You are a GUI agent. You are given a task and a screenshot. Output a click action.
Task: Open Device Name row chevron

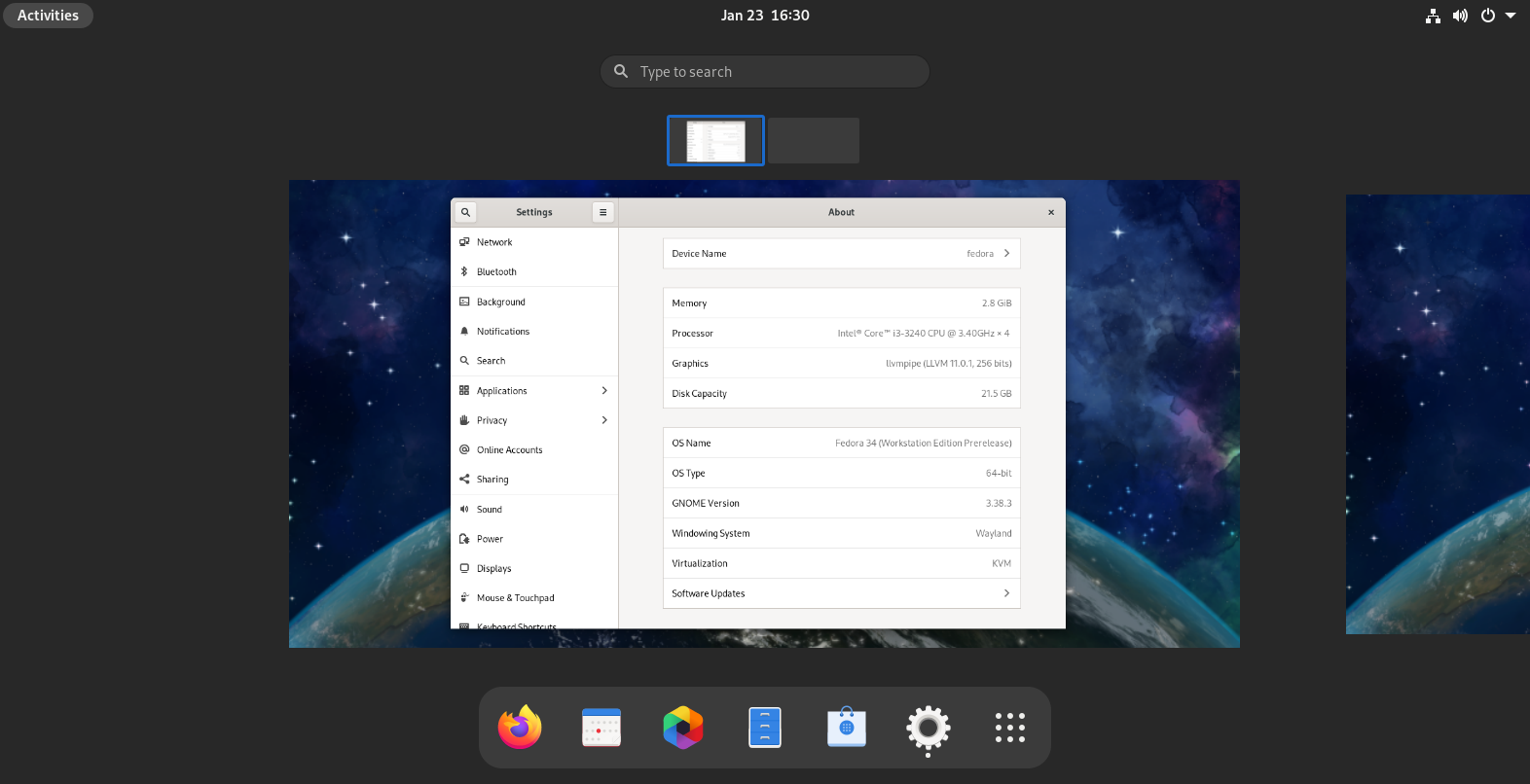(1006, 253)
